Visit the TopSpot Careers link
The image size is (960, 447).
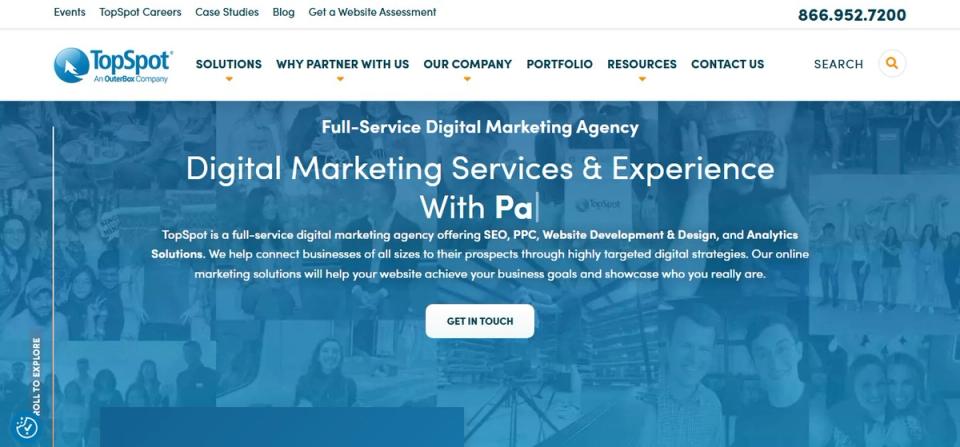coord(140,12)
